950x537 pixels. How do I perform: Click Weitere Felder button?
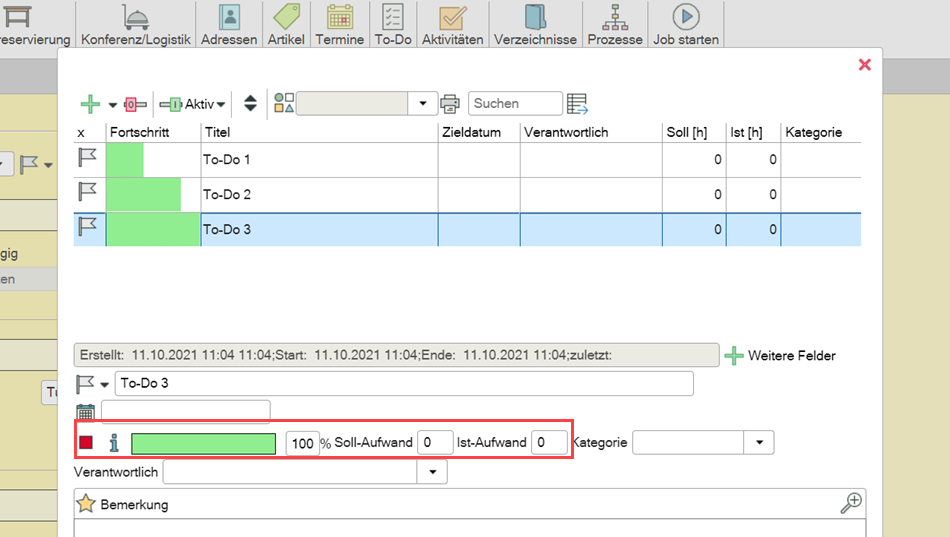780,356
